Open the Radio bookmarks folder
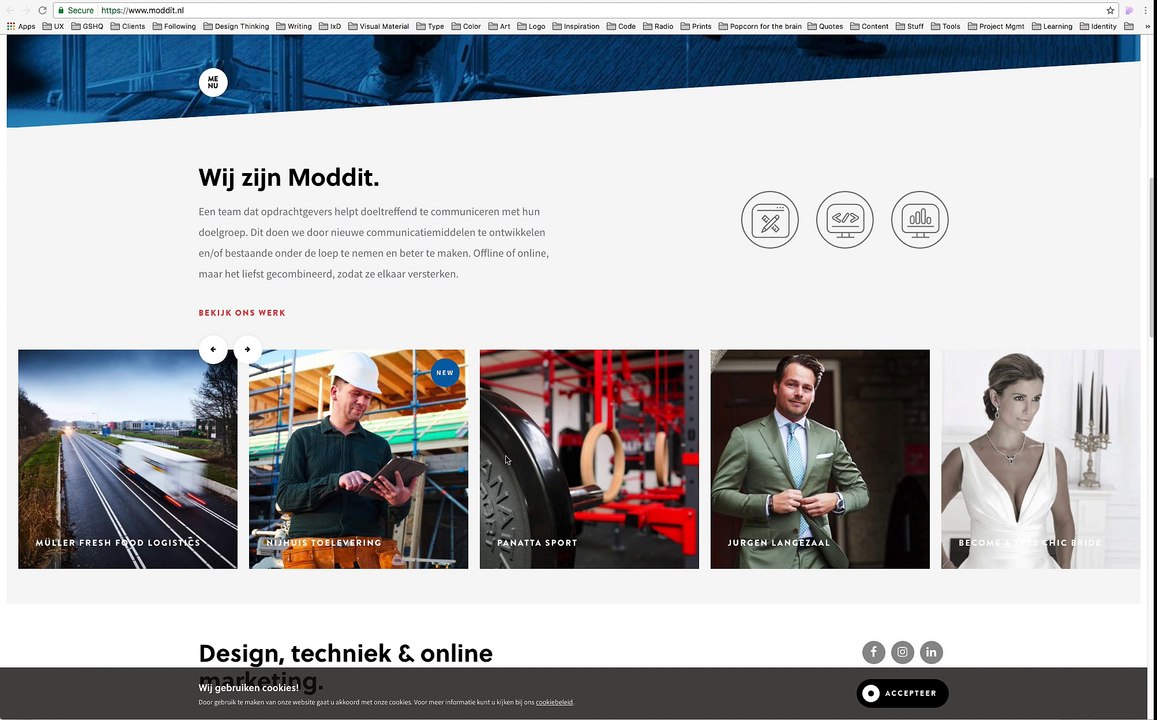1157x720 pixels. point(658,26)
